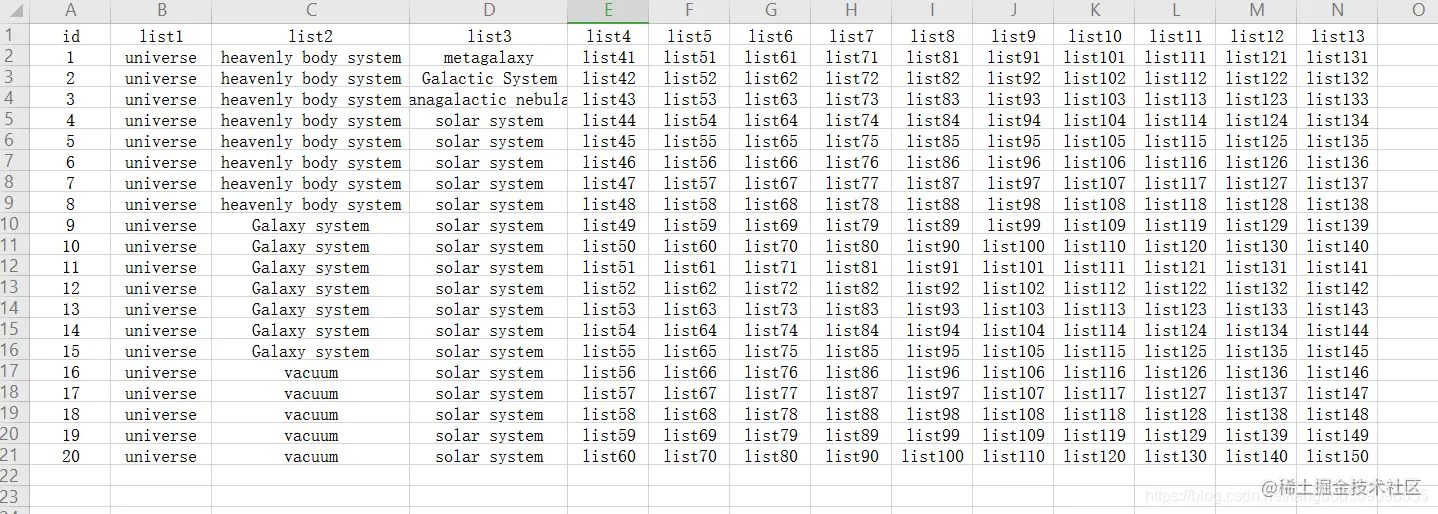Select cell 'list100' in column J
This screenshot has height=514, width=1438.
(x=1013, y=246)
